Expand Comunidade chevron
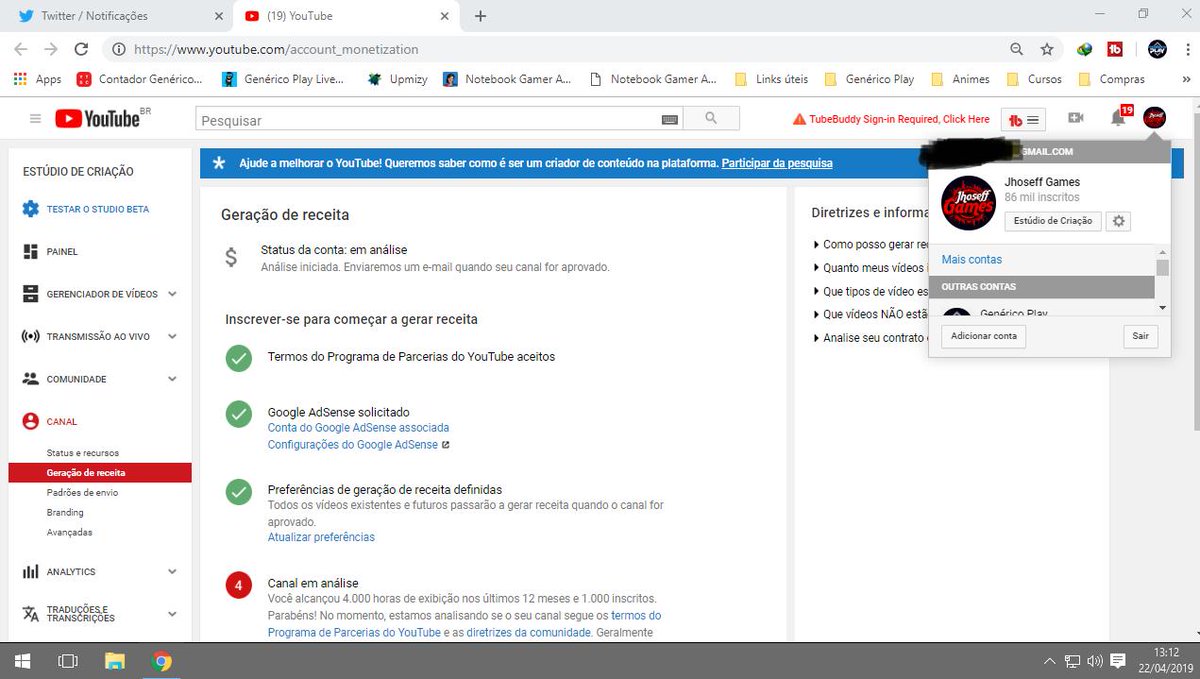 click(172, 379)
